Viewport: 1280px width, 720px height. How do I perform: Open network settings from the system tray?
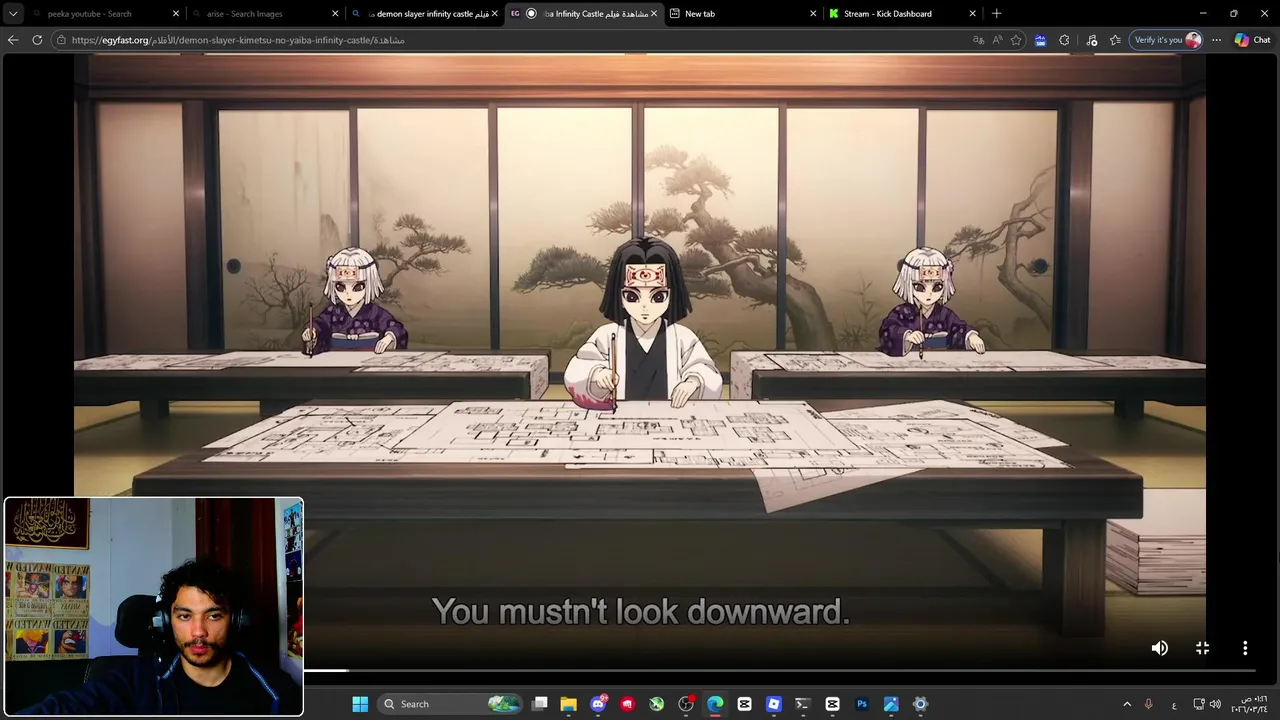[1199, 704]
